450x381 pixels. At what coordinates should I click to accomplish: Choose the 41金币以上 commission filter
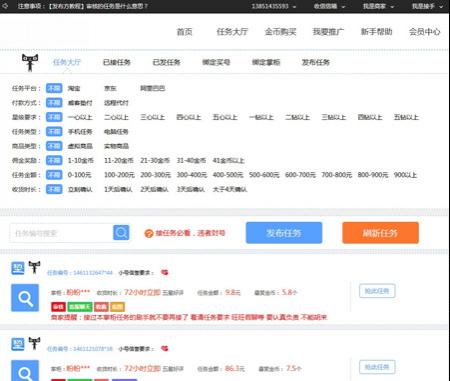[228, 161]
